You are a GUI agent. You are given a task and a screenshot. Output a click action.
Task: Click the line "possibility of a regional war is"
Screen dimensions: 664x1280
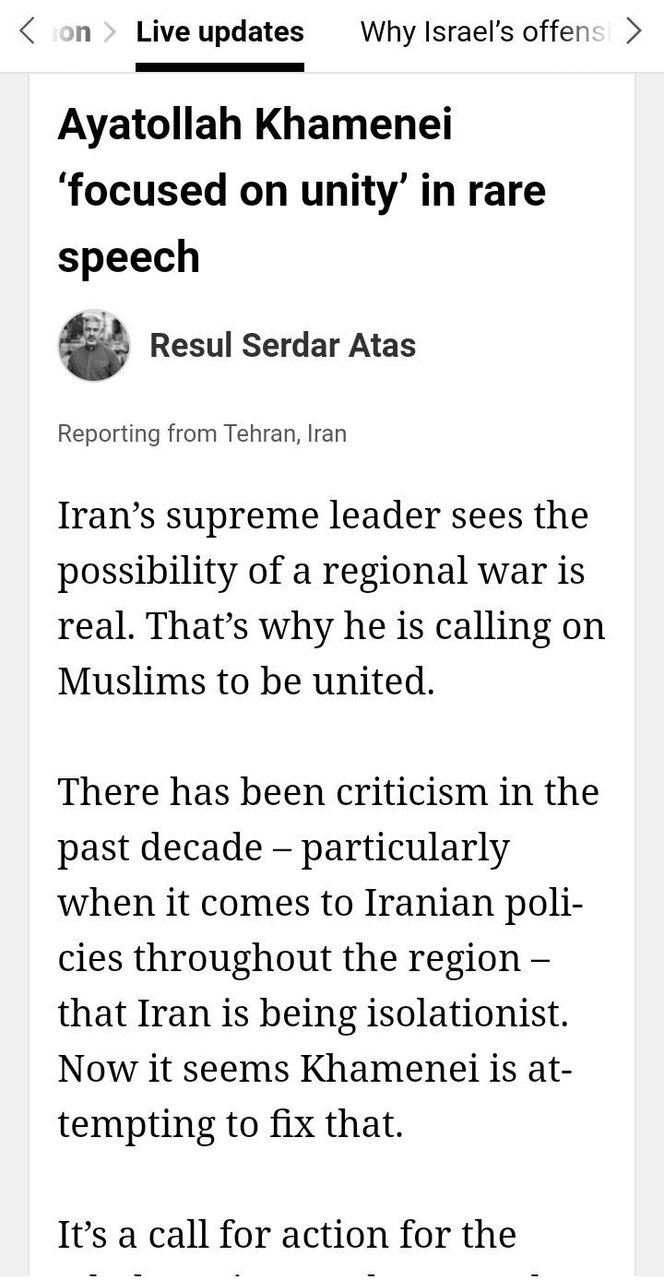[x=321, y=572]
